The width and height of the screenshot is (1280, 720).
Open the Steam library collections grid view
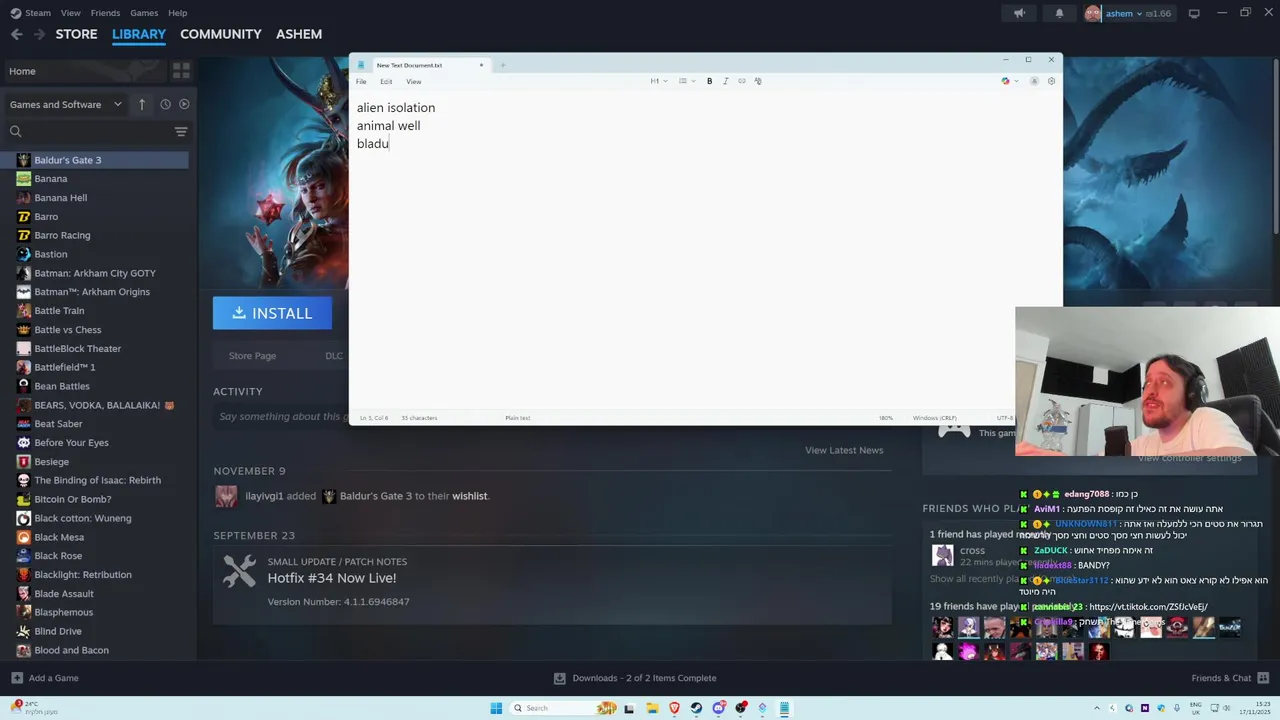click(181, 71)
